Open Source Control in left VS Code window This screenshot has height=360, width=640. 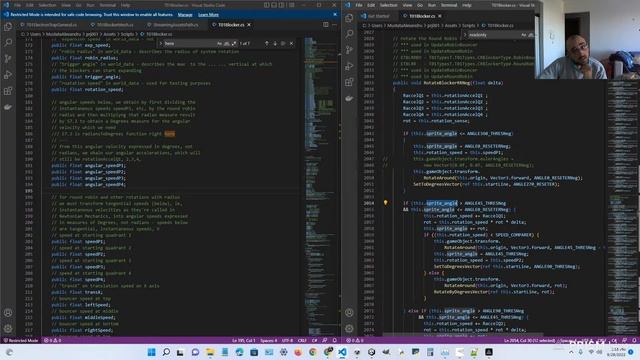pyautogui.click(x=8, y=59)
